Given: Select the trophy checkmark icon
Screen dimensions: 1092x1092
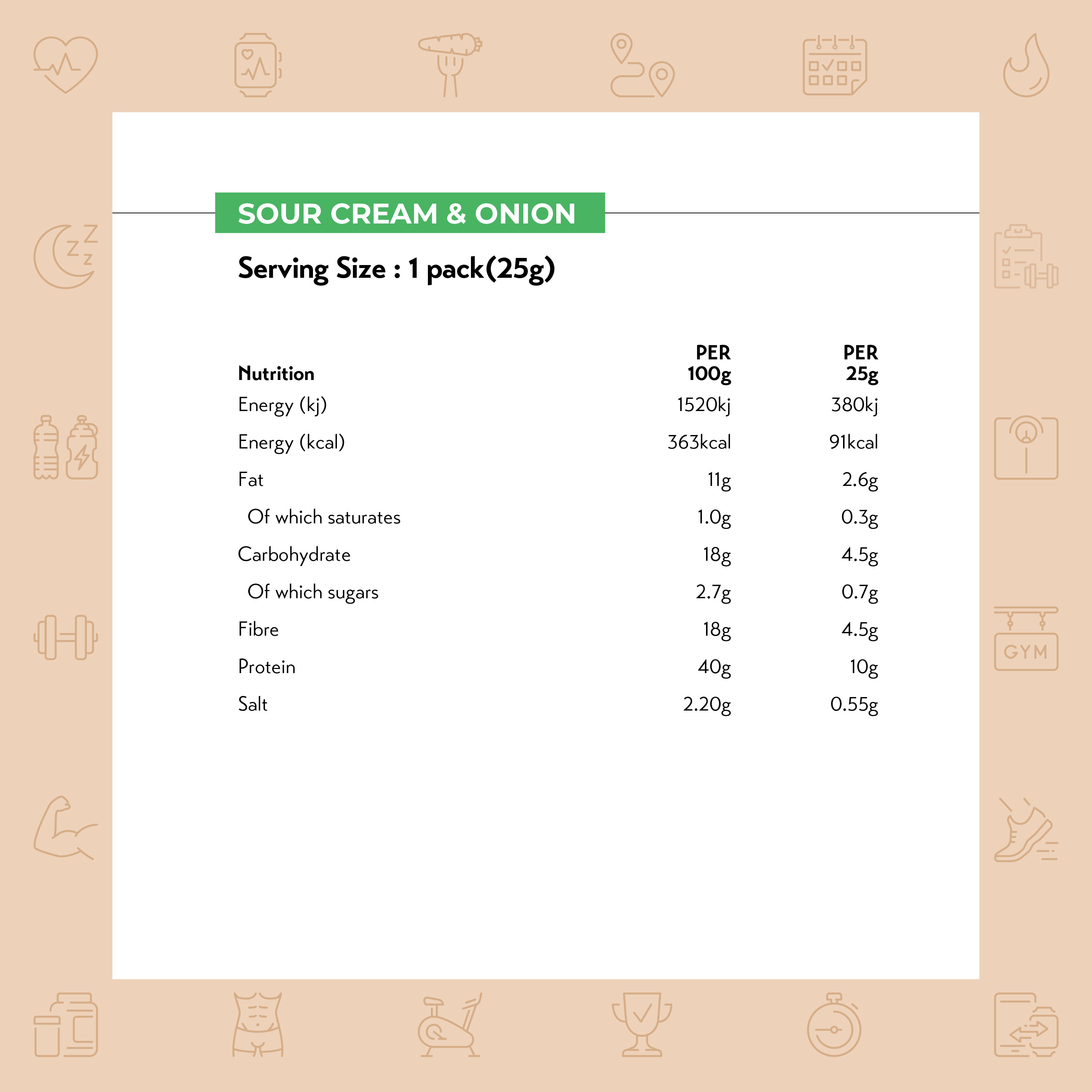Looking at the screenshot, I should 642,1025.
